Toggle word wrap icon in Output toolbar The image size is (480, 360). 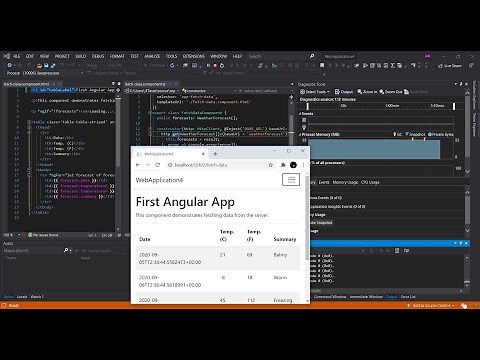click(x=406, y=251)
